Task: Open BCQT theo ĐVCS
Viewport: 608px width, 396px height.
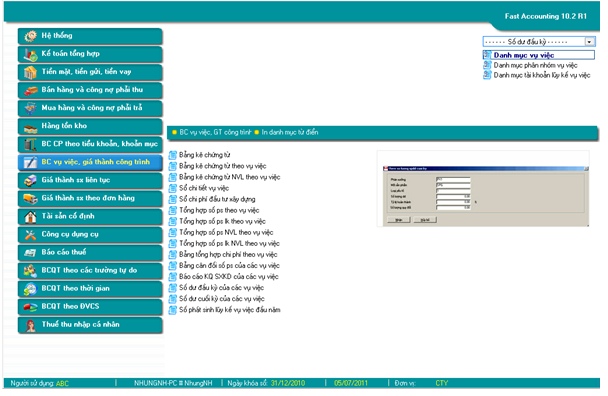Action: pos(90,306)
